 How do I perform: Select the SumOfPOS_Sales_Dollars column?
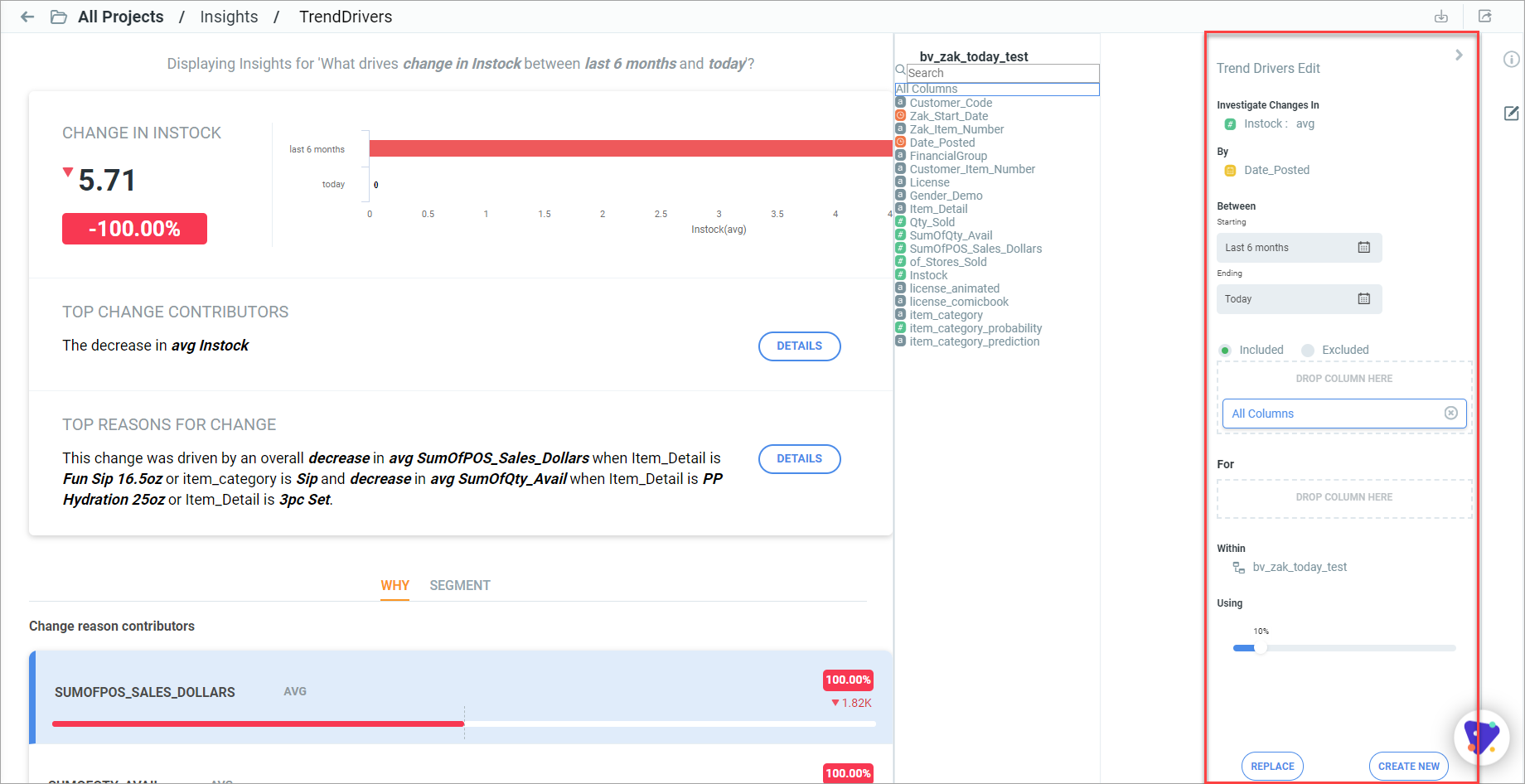coord(976,249)
